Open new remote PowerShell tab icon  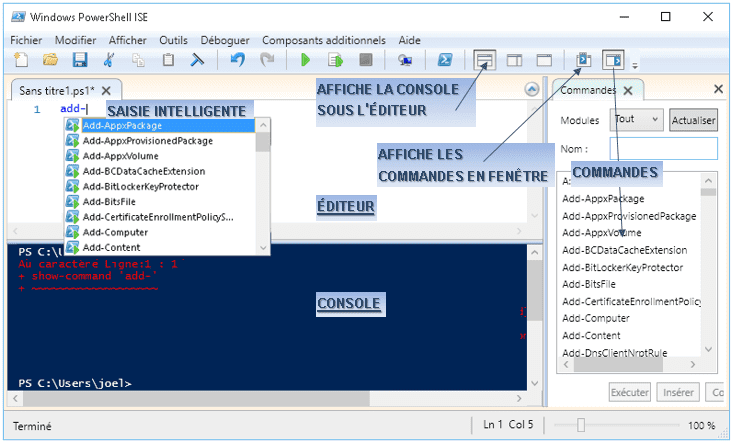coord(405,60)
